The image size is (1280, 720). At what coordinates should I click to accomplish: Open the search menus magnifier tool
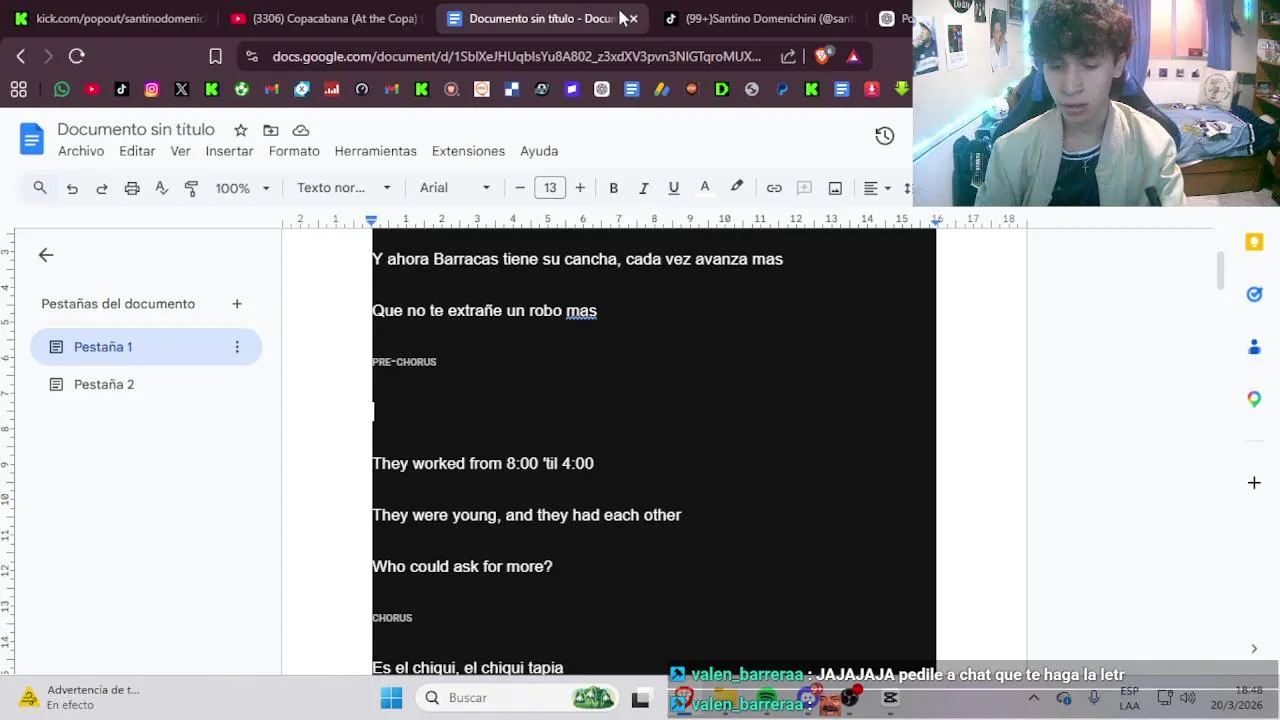[x=40, y=187]
